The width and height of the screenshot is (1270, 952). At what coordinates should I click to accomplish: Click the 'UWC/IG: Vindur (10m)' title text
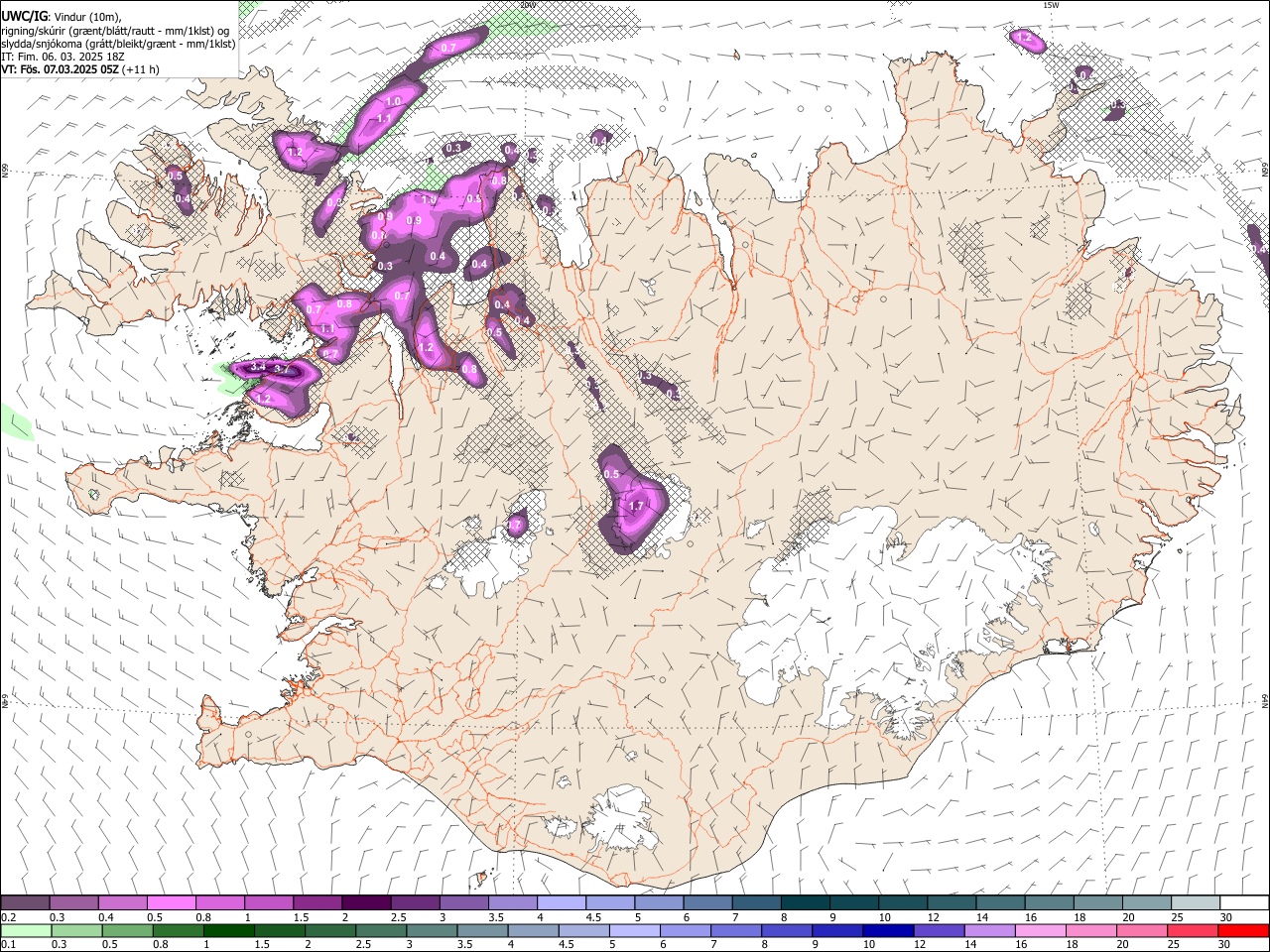pos(61,16)
